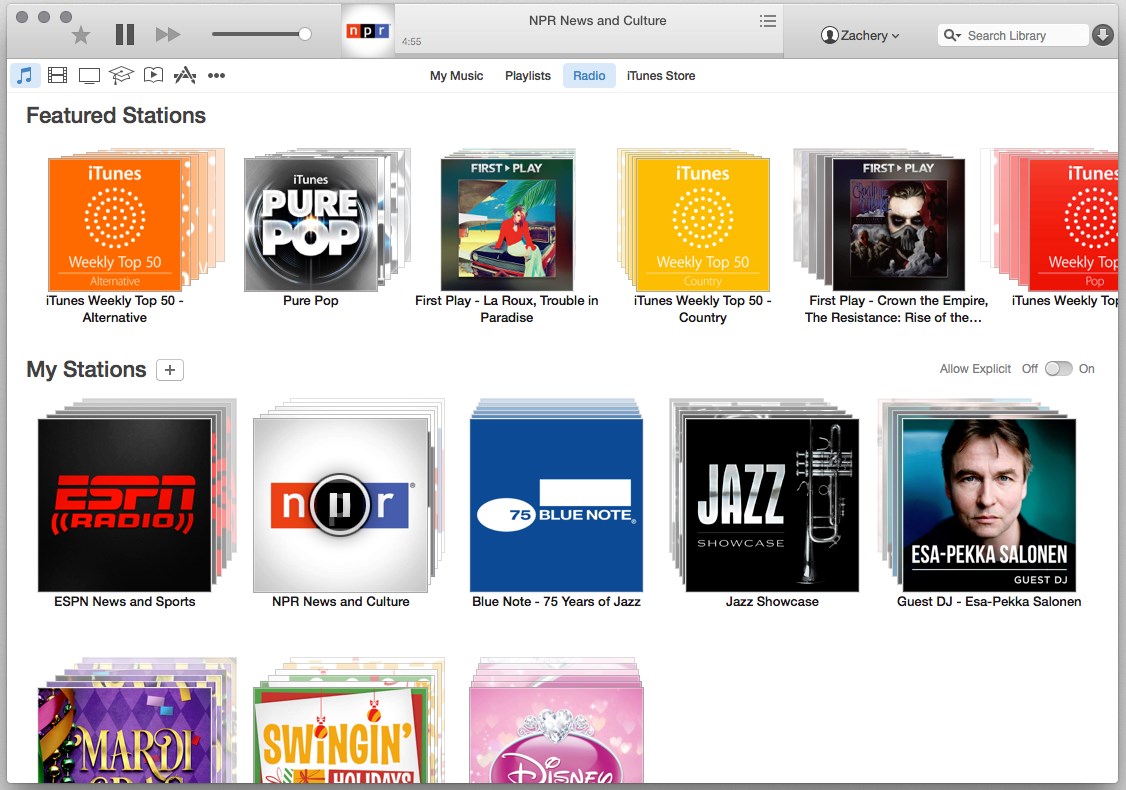
Task: Click the 'Pure Pop' station title
Action: click(311, 301)
